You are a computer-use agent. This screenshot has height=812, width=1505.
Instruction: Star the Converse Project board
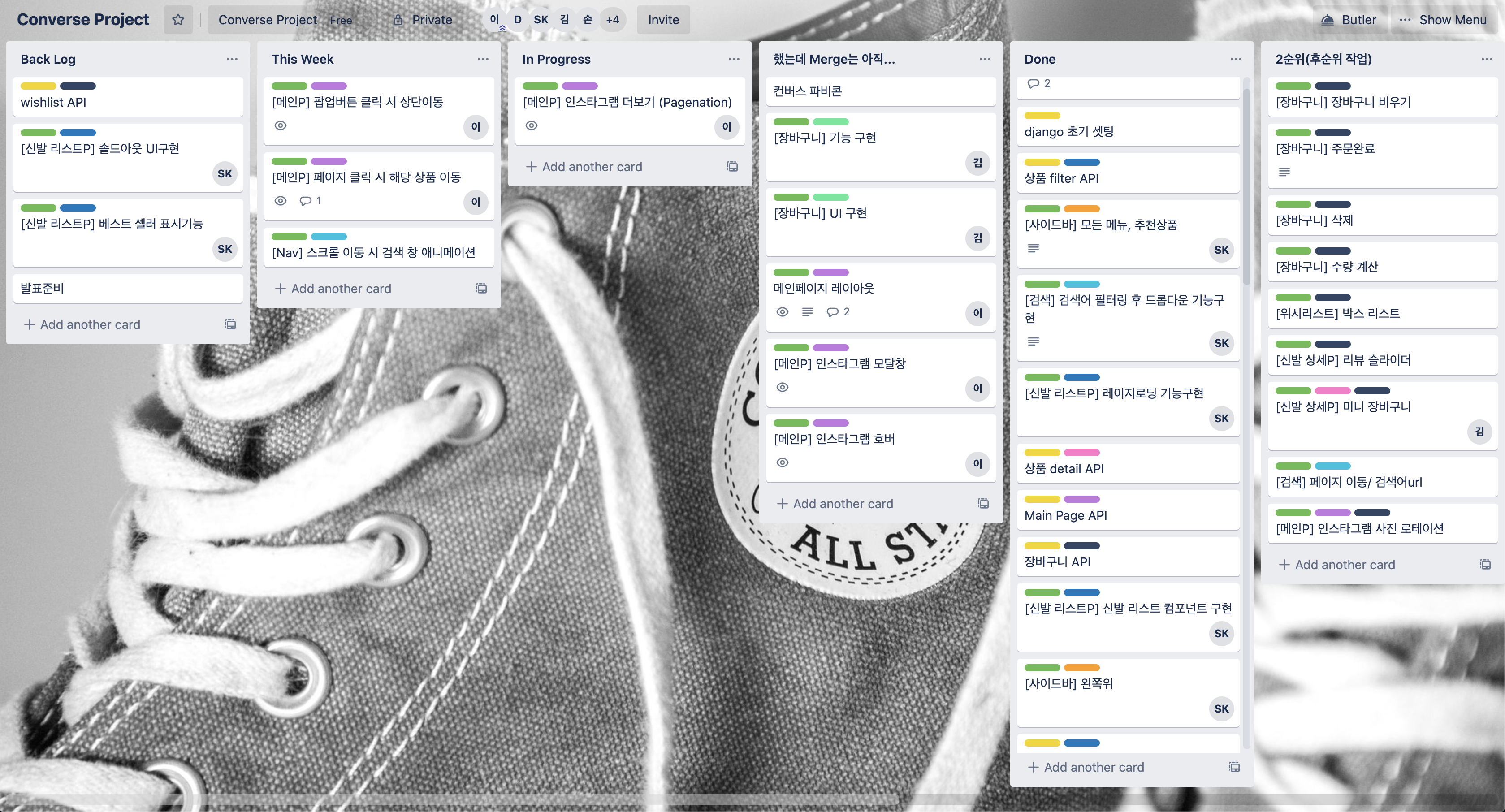tap(178, 20)
